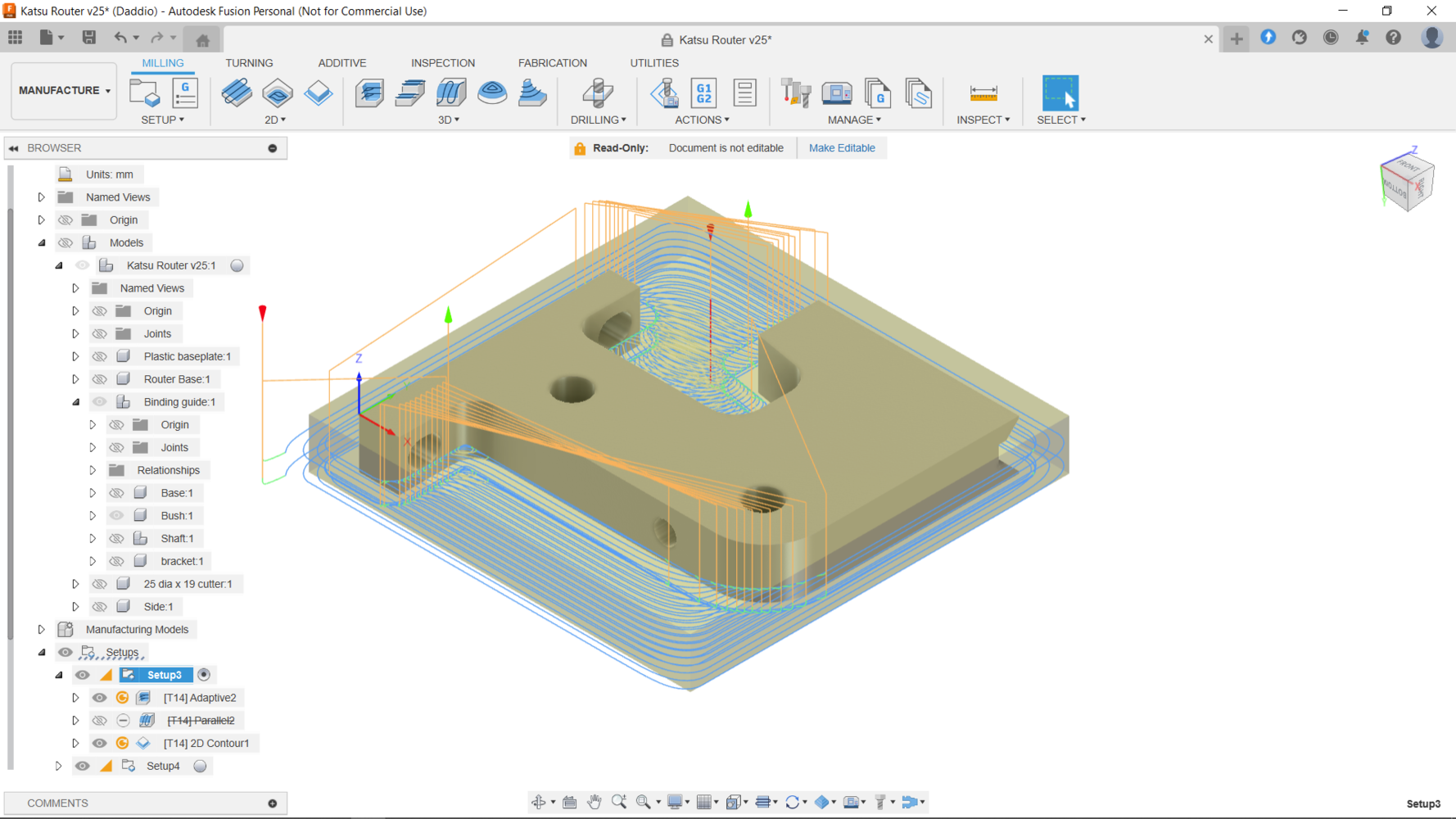Open the notifications bell icon

[1362, 38]
